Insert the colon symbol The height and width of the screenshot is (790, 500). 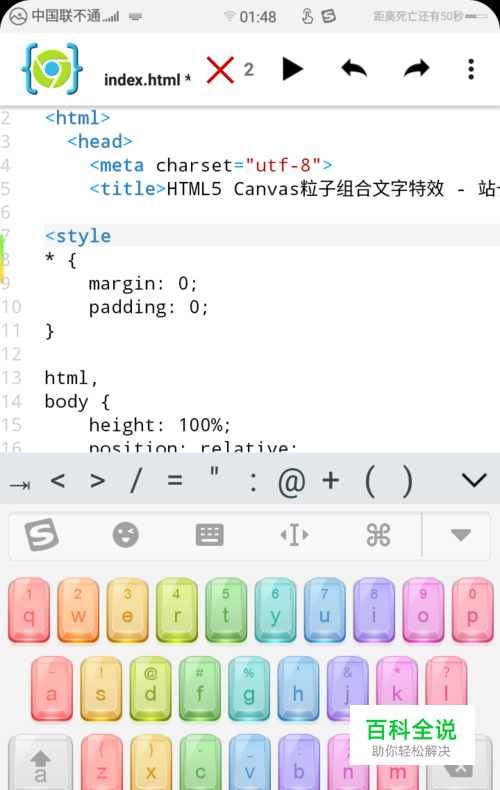pos(254,483)
